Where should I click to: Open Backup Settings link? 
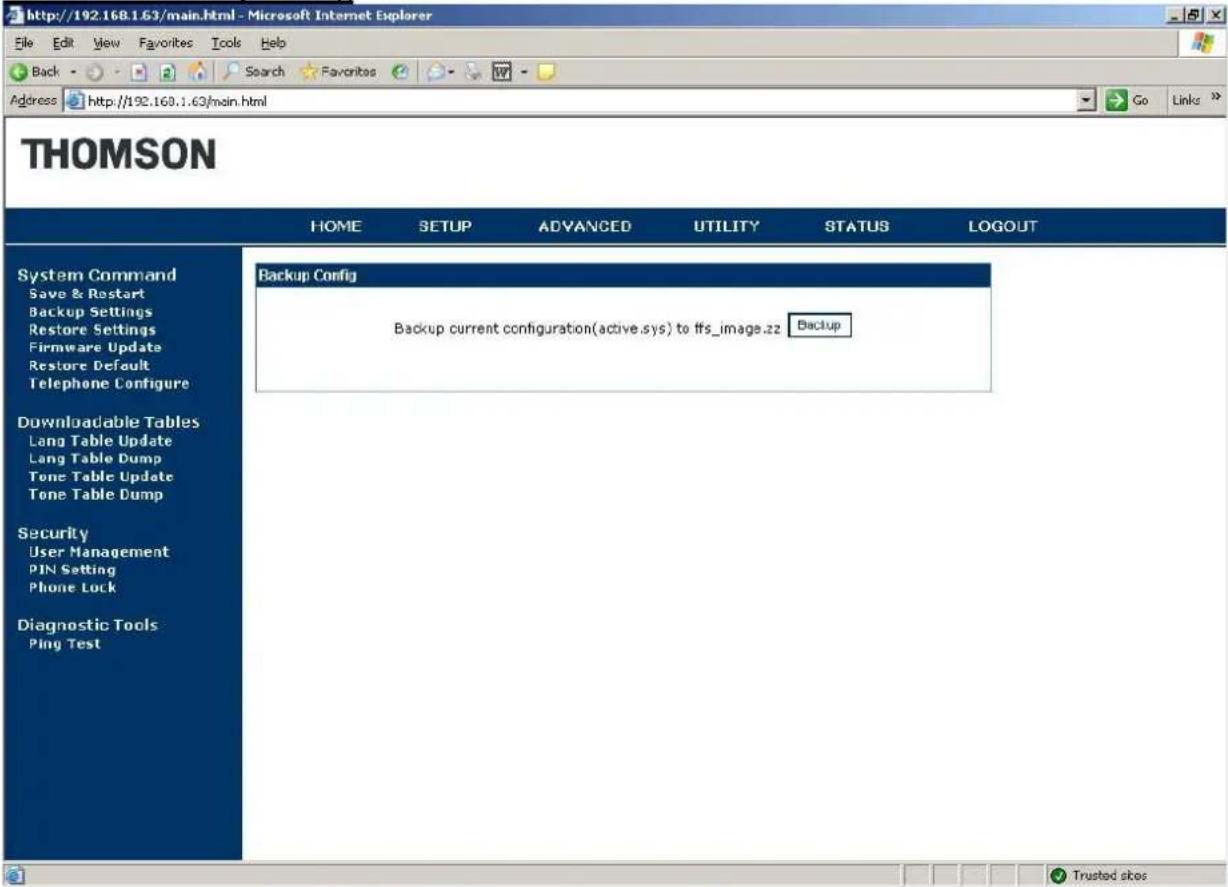click(91, 312)
